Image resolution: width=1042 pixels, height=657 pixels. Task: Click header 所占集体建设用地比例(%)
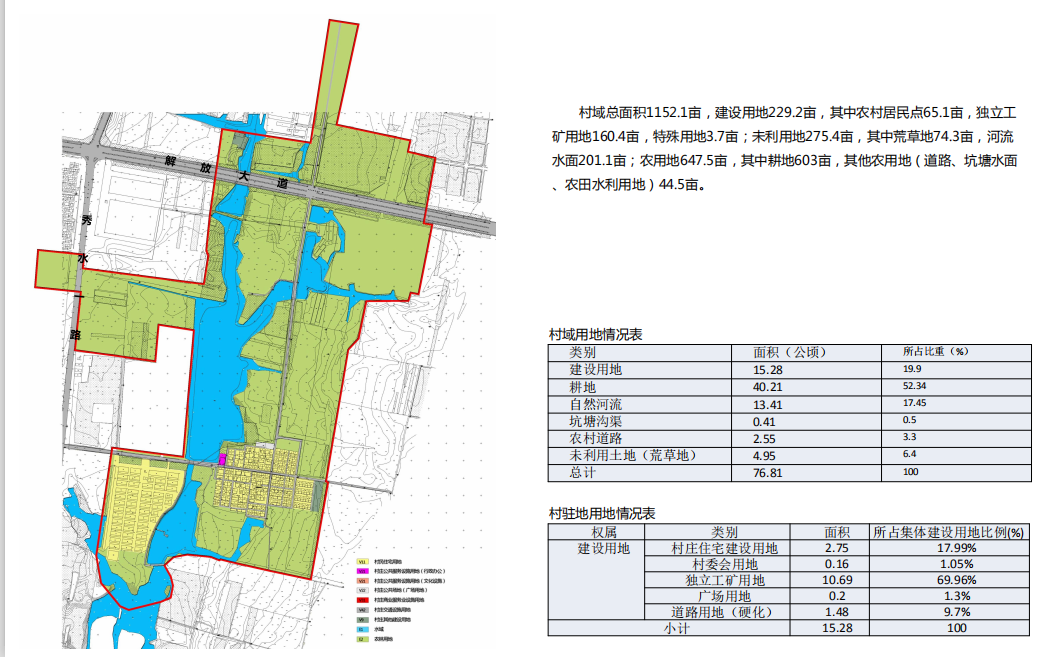(x=948, y=532)
